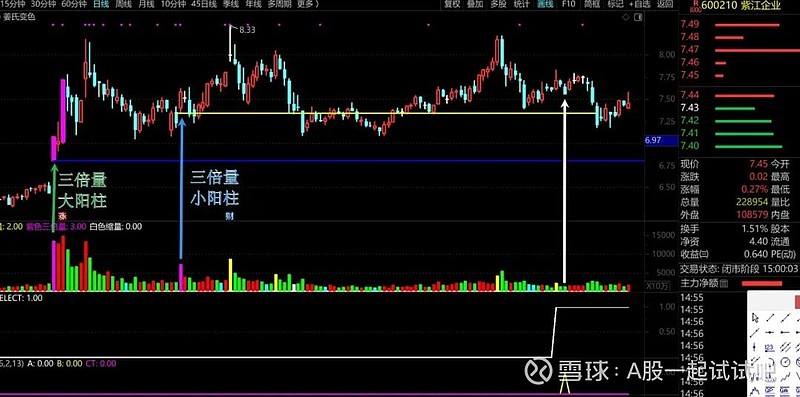Click the 筹框 toolbar button
The height and width of the screenshot is (397, 800).
(x=592, y=4)
